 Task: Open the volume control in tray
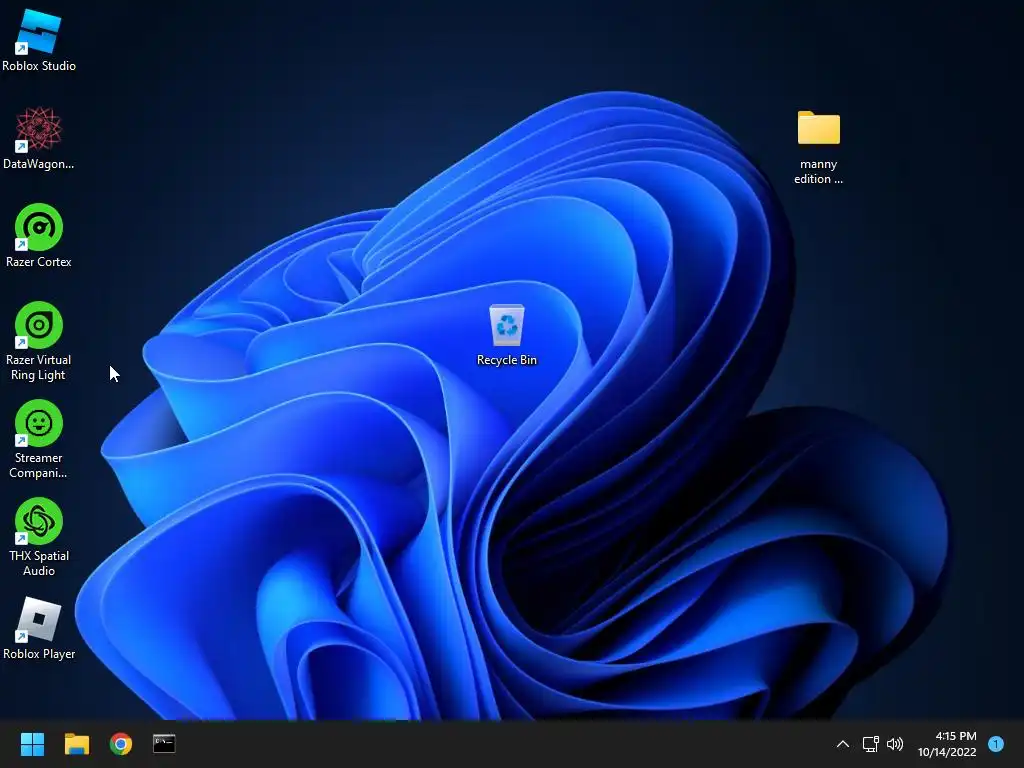point(895,744)
